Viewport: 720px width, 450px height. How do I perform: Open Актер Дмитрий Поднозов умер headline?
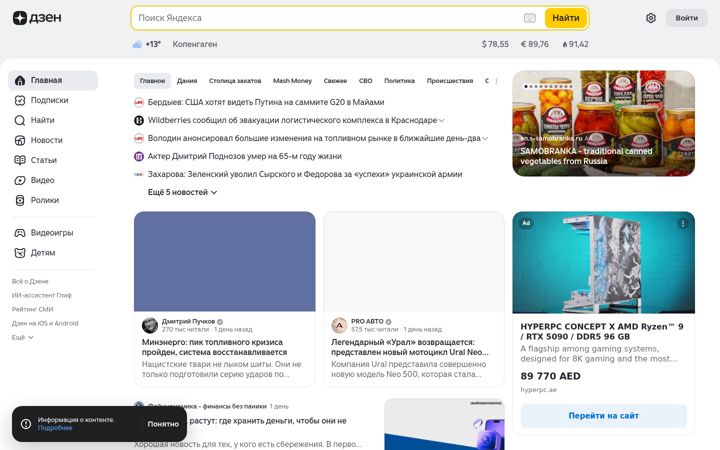[x=245, y=156]
